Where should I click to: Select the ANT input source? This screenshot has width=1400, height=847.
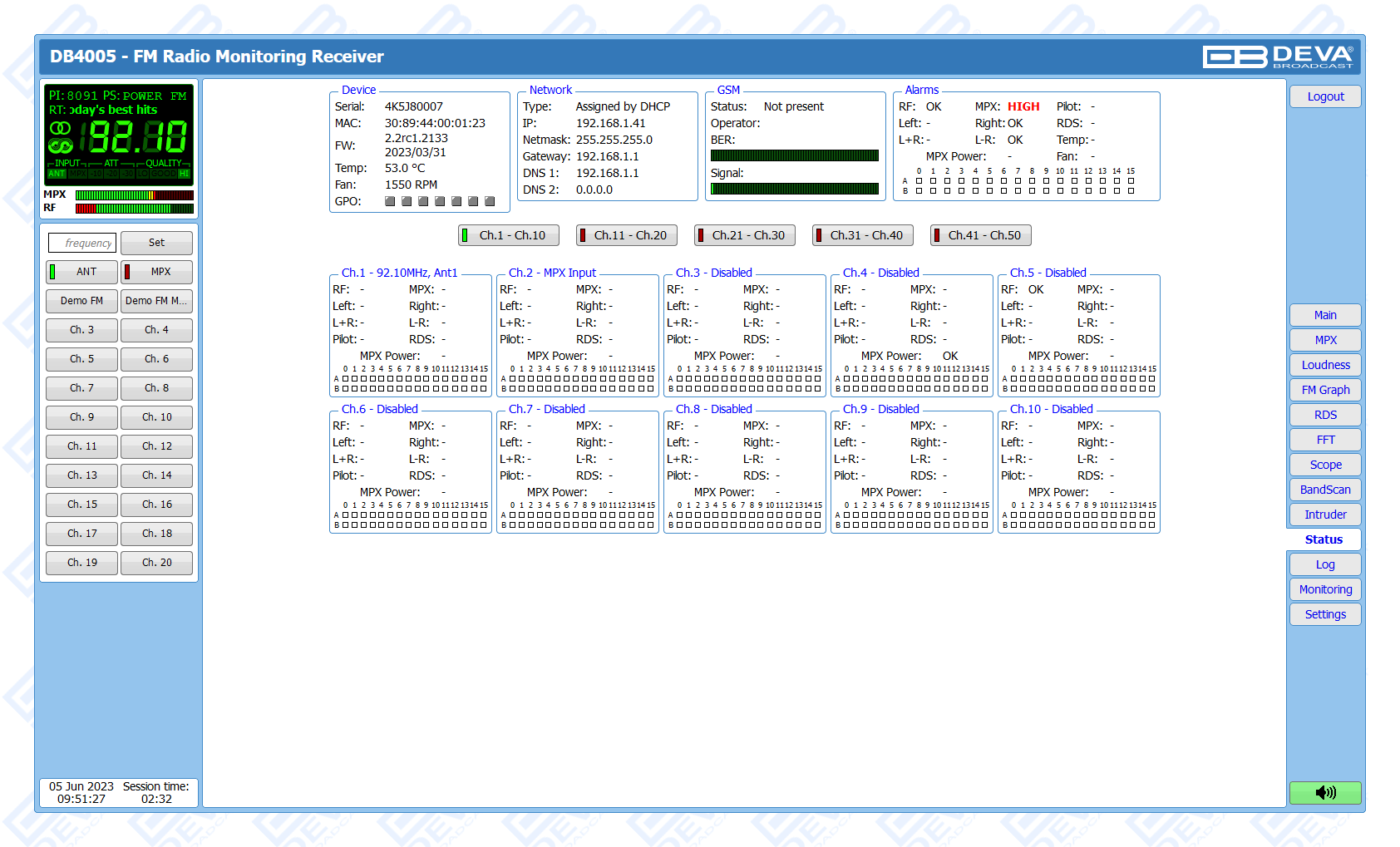(81, 272)
